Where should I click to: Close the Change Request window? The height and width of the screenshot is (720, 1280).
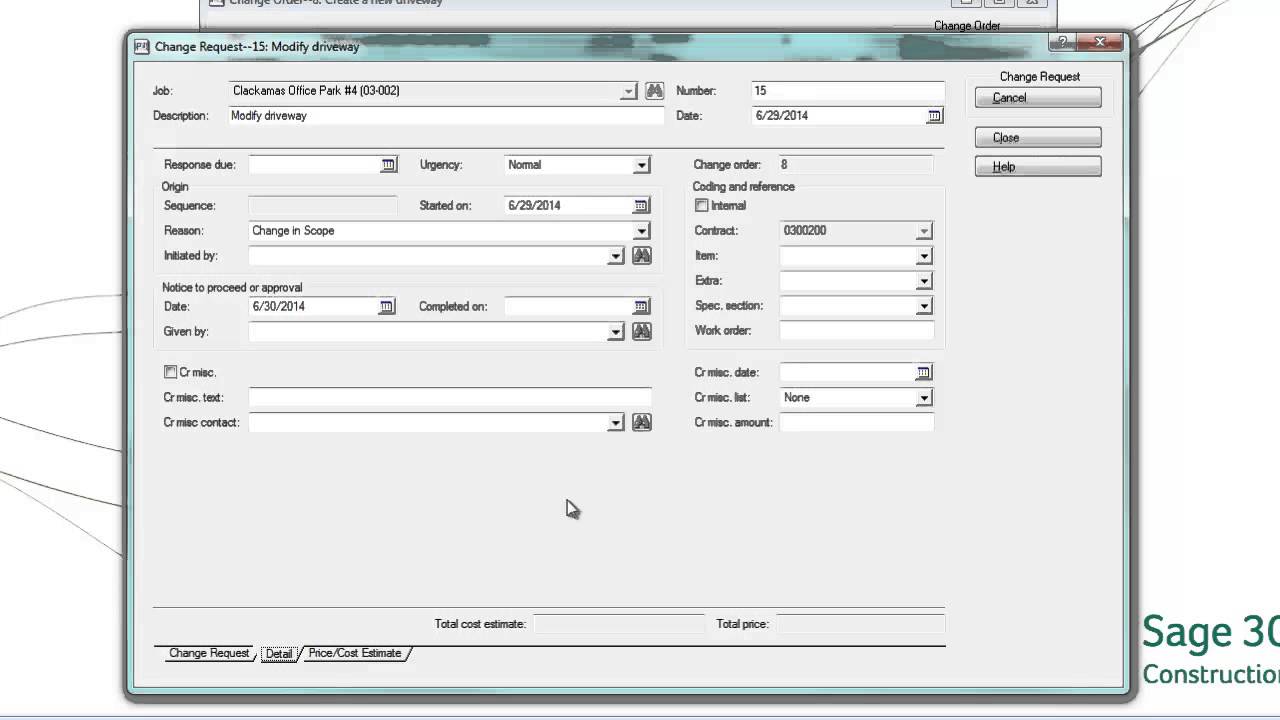1099,42
